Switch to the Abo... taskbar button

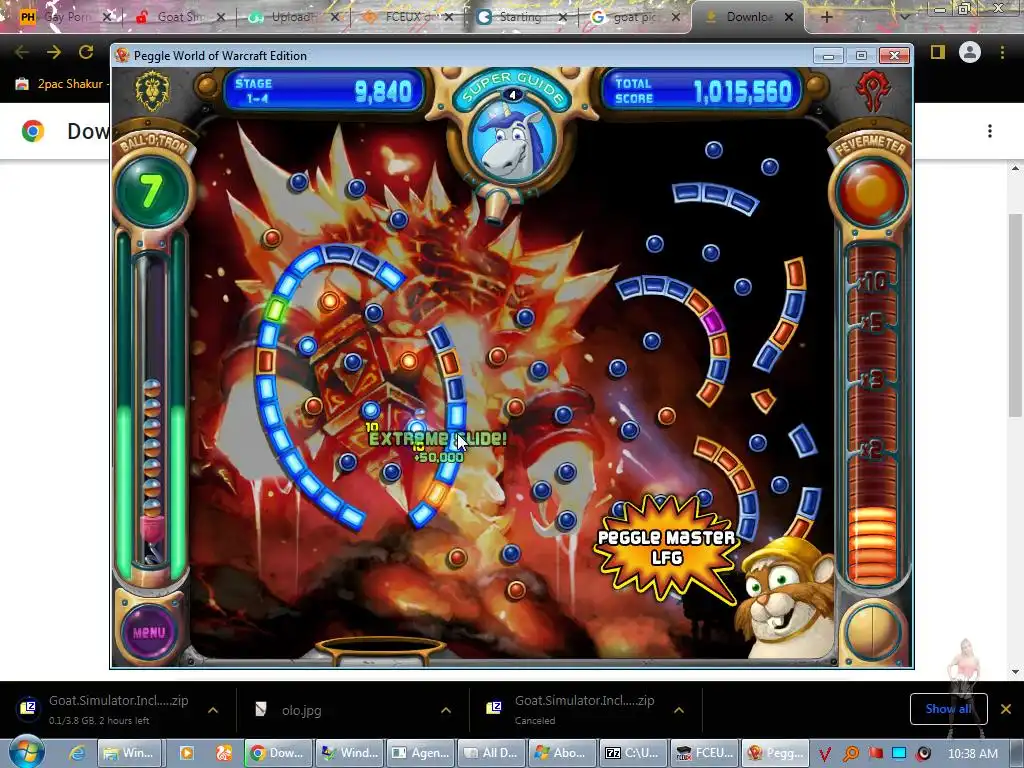(x=562, y=753)
